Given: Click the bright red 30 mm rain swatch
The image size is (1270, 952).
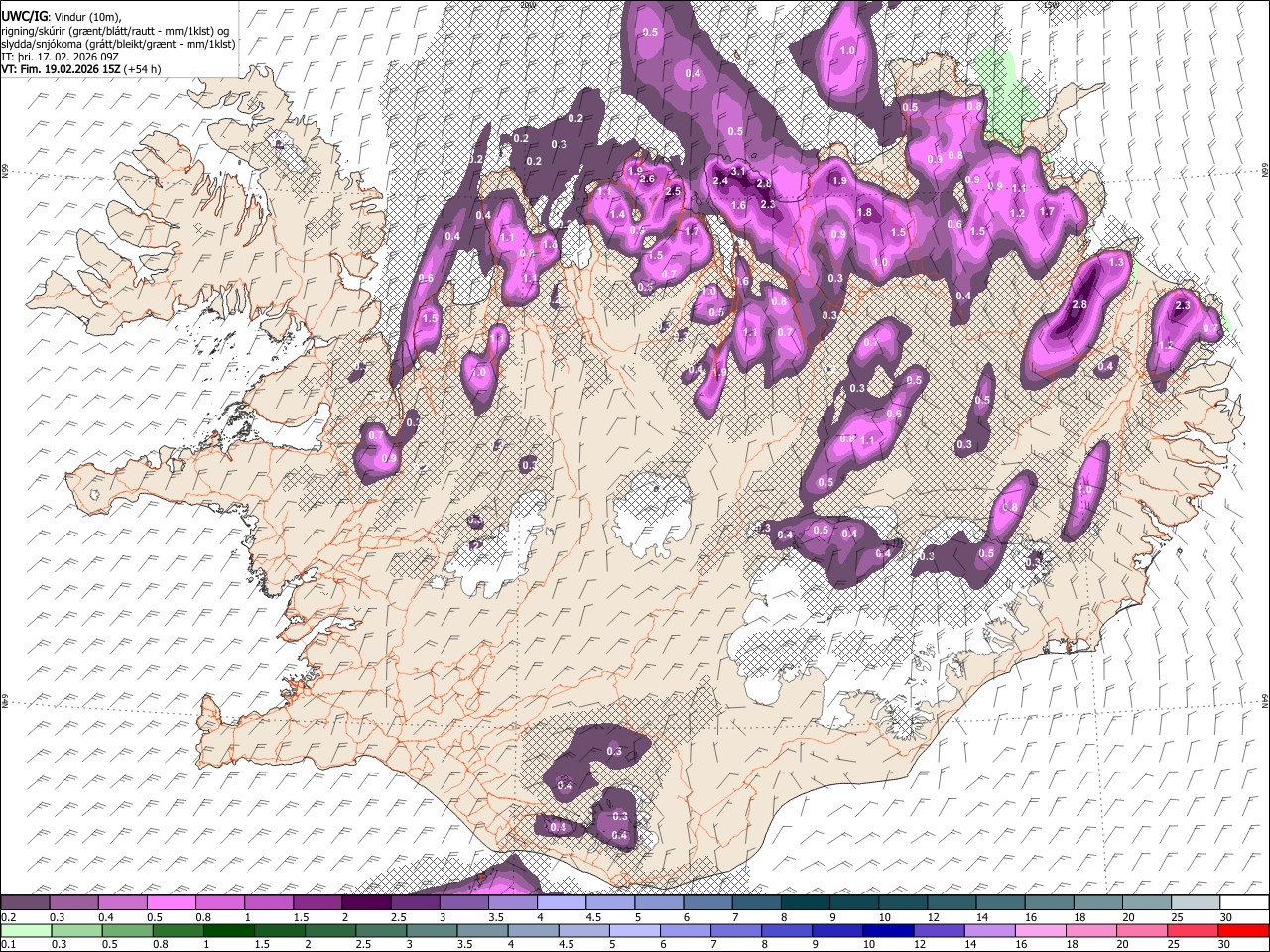Looking at the screenshot, I should [1243, 930].
